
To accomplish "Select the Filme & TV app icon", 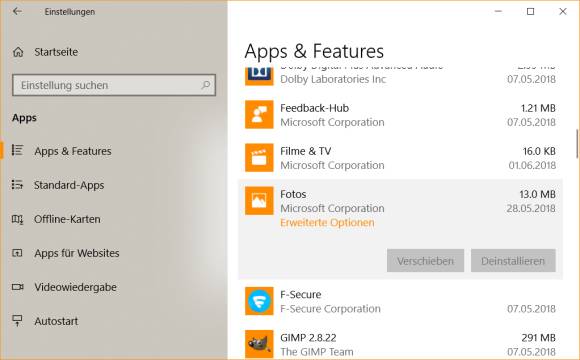I will click(259, 158).
